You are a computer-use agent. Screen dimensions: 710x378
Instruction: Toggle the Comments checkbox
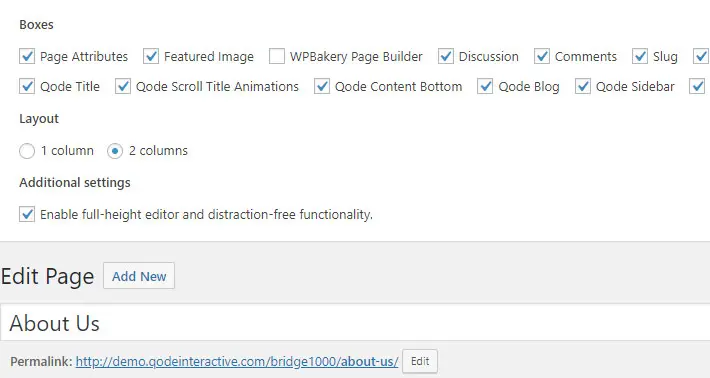(x=542, y=57)
